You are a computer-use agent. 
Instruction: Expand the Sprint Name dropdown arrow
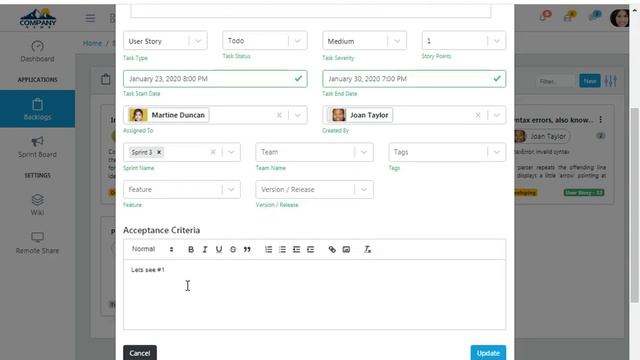[x=231, y=152]
